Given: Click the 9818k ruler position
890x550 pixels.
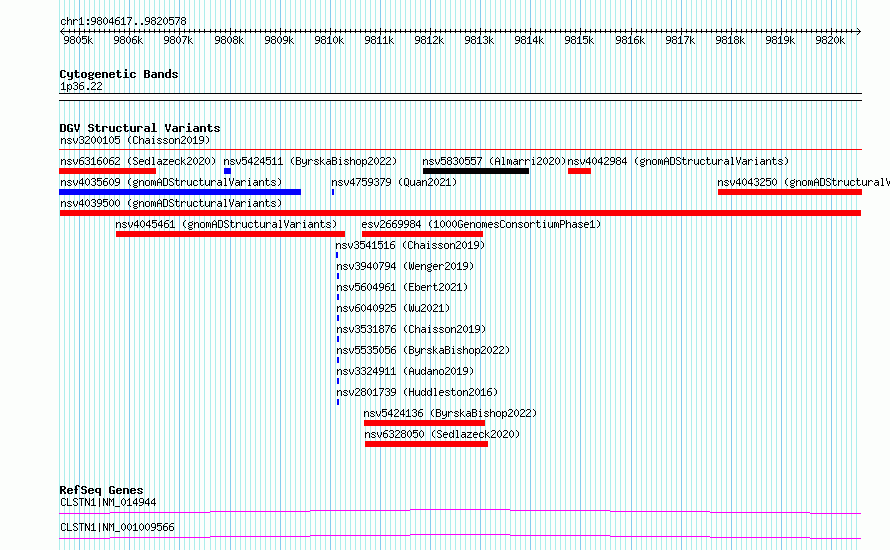Looking at the screenshot, I should tap(730, 40).
